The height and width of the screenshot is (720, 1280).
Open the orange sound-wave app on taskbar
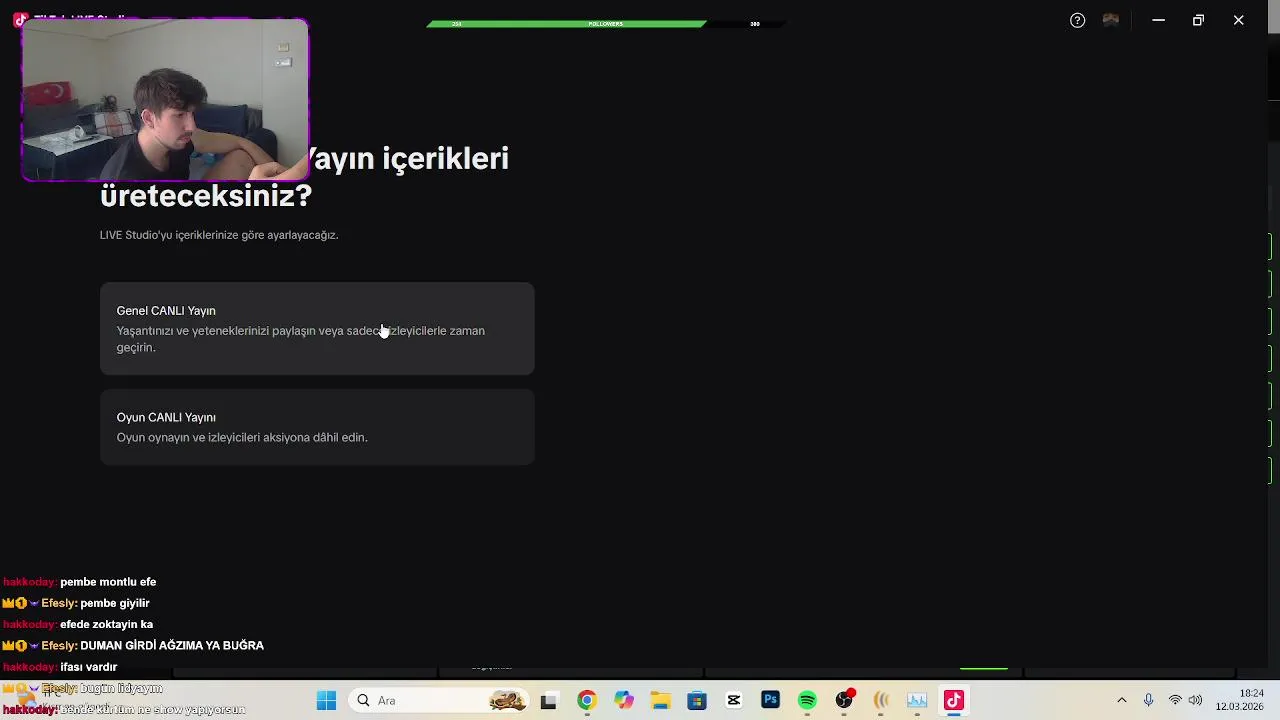coord(881,700)
